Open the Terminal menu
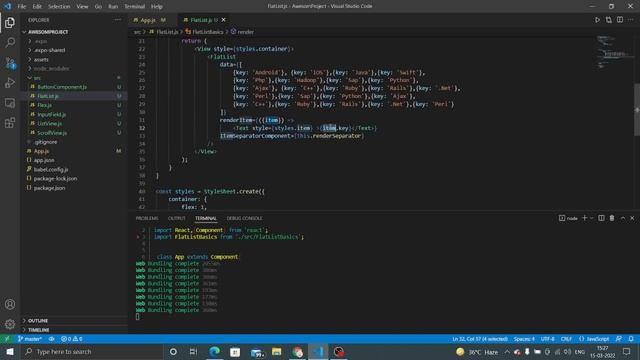 [x=134, y=6]
